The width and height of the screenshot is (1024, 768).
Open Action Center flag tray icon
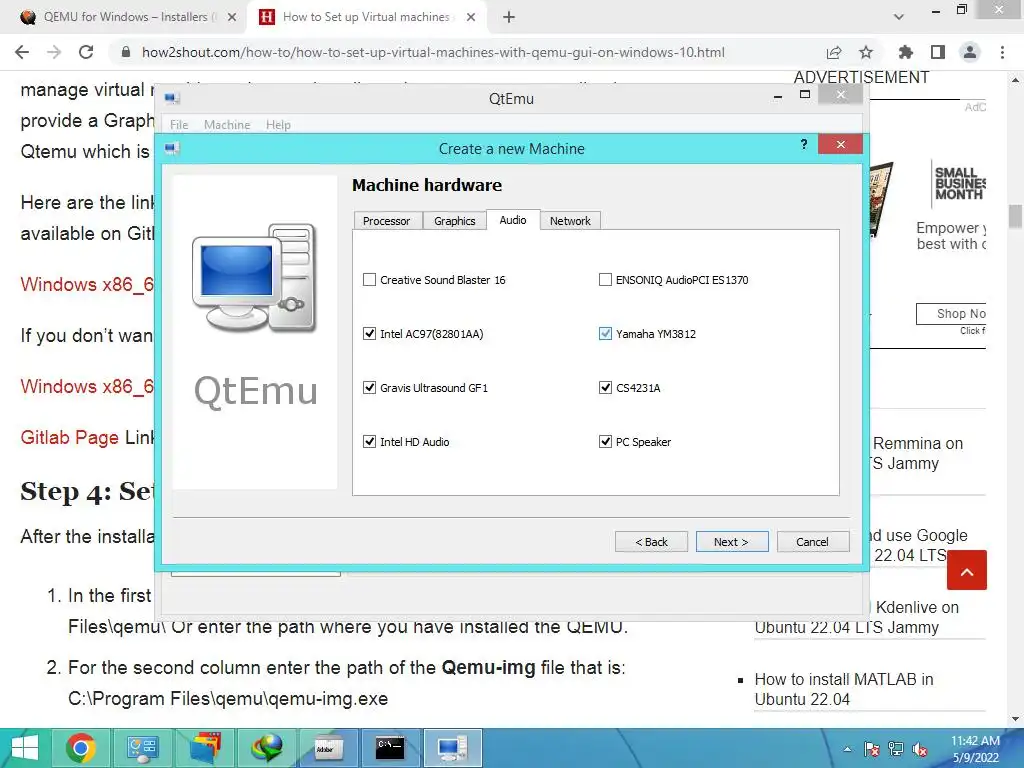pyautogui.click(x=872, y=749)
